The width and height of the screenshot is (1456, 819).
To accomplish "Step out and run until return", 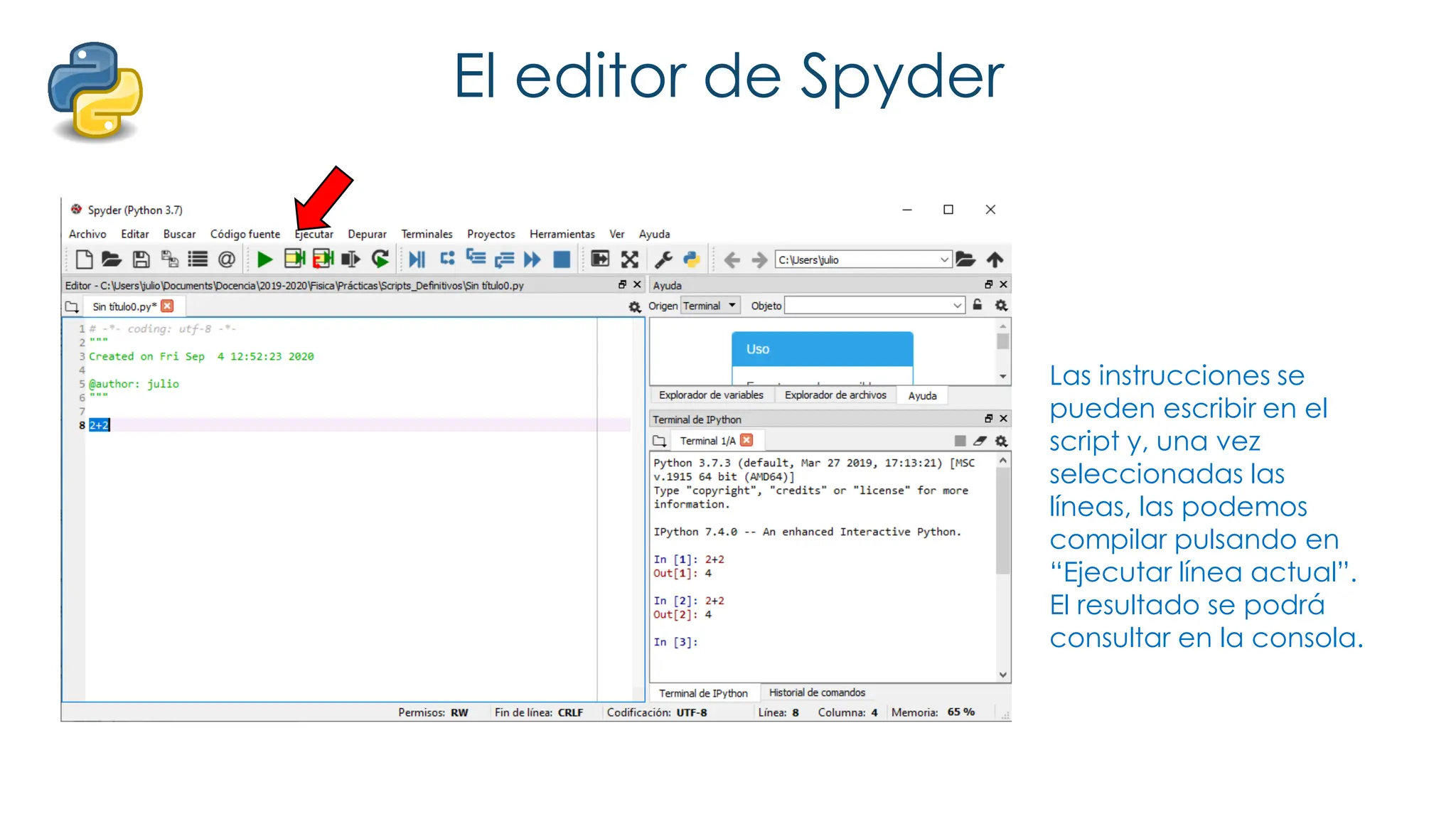I will point(504,259).
